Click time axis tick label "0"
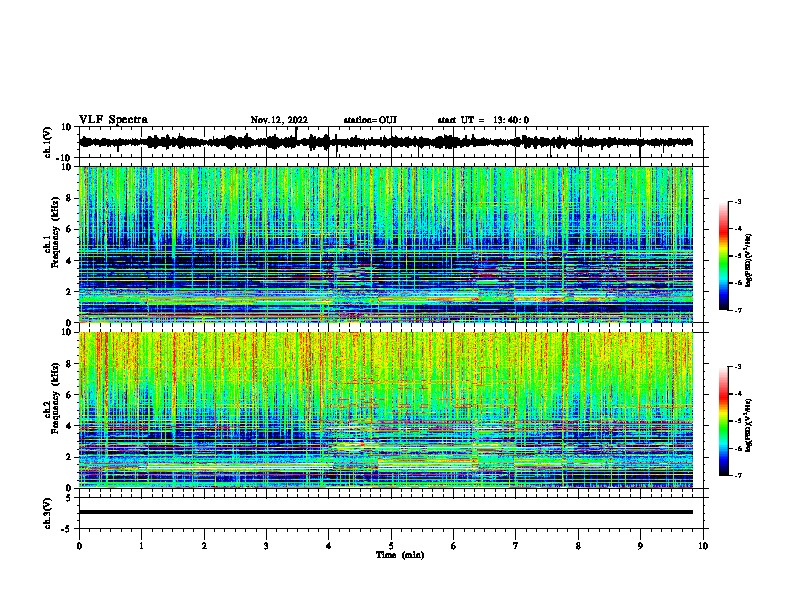The image size is (792, 612). [79, 546]
